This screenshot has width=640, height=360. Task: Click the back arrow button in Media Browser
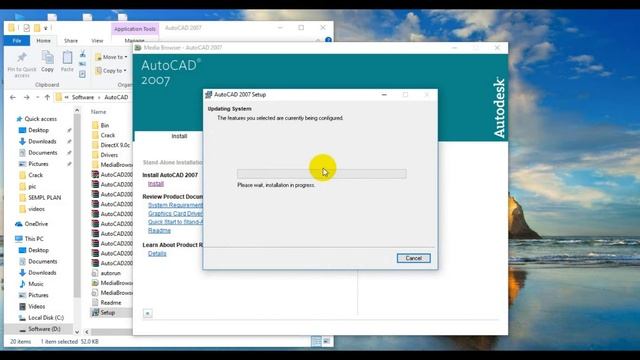coord(147,313)
